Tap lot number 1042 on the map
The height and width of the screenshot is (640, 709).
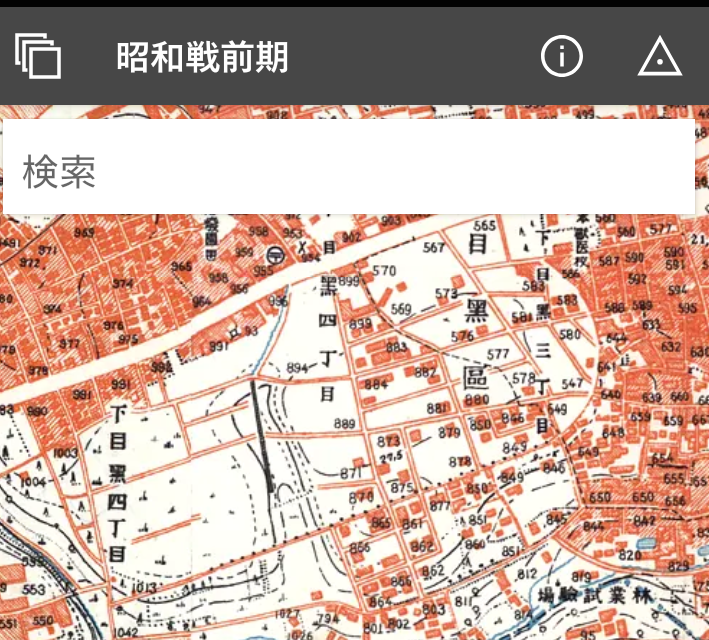tap(127, 632)
